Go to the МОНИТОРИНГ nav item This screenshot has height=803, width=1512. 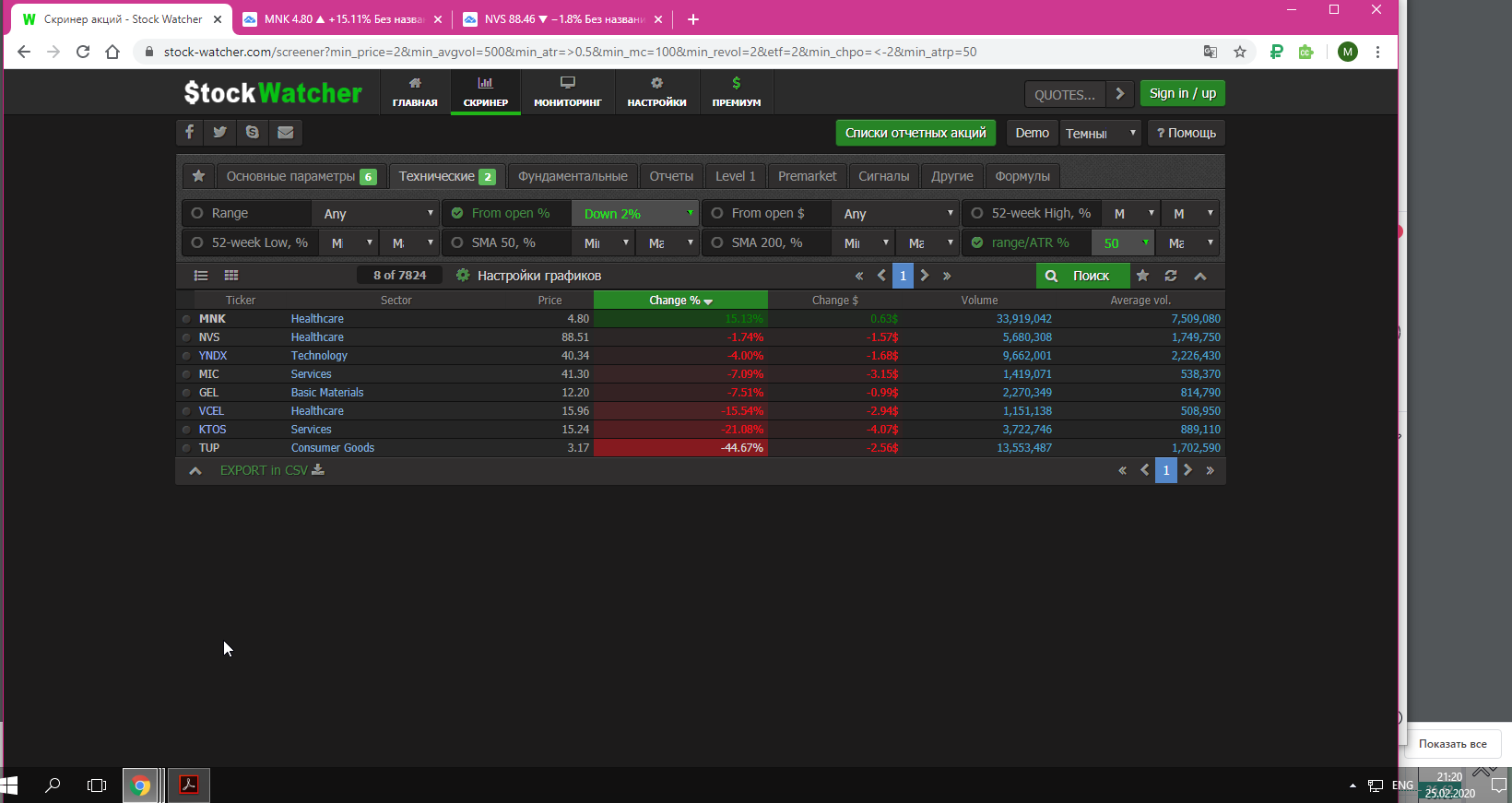point(568,92)
